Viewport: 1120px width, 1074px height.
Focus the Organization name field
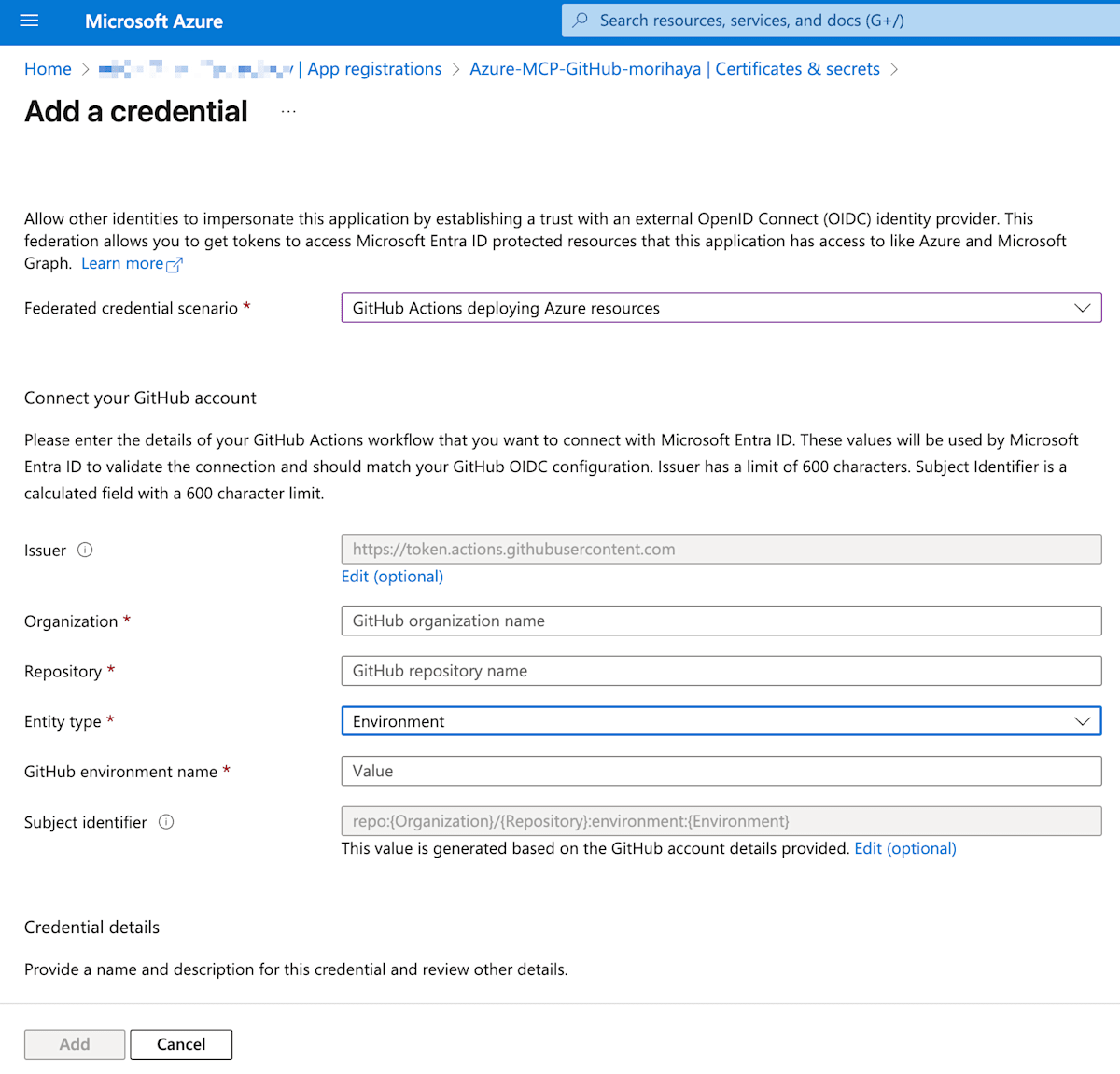pyautogui.click(x=721, y=621)
